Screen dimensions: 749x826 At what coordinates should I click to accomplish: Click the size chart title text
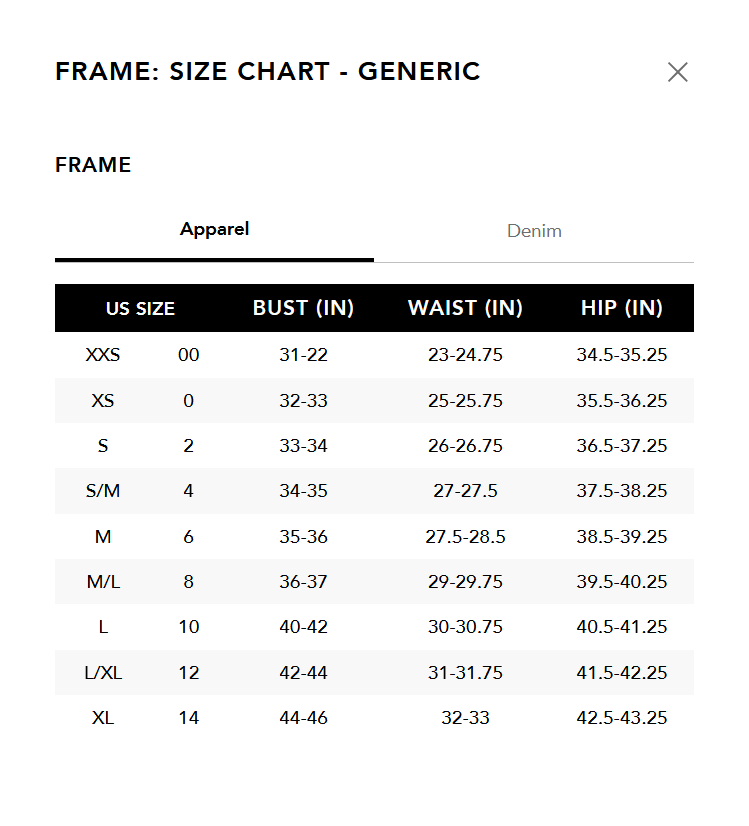click(x=268, y=72)
